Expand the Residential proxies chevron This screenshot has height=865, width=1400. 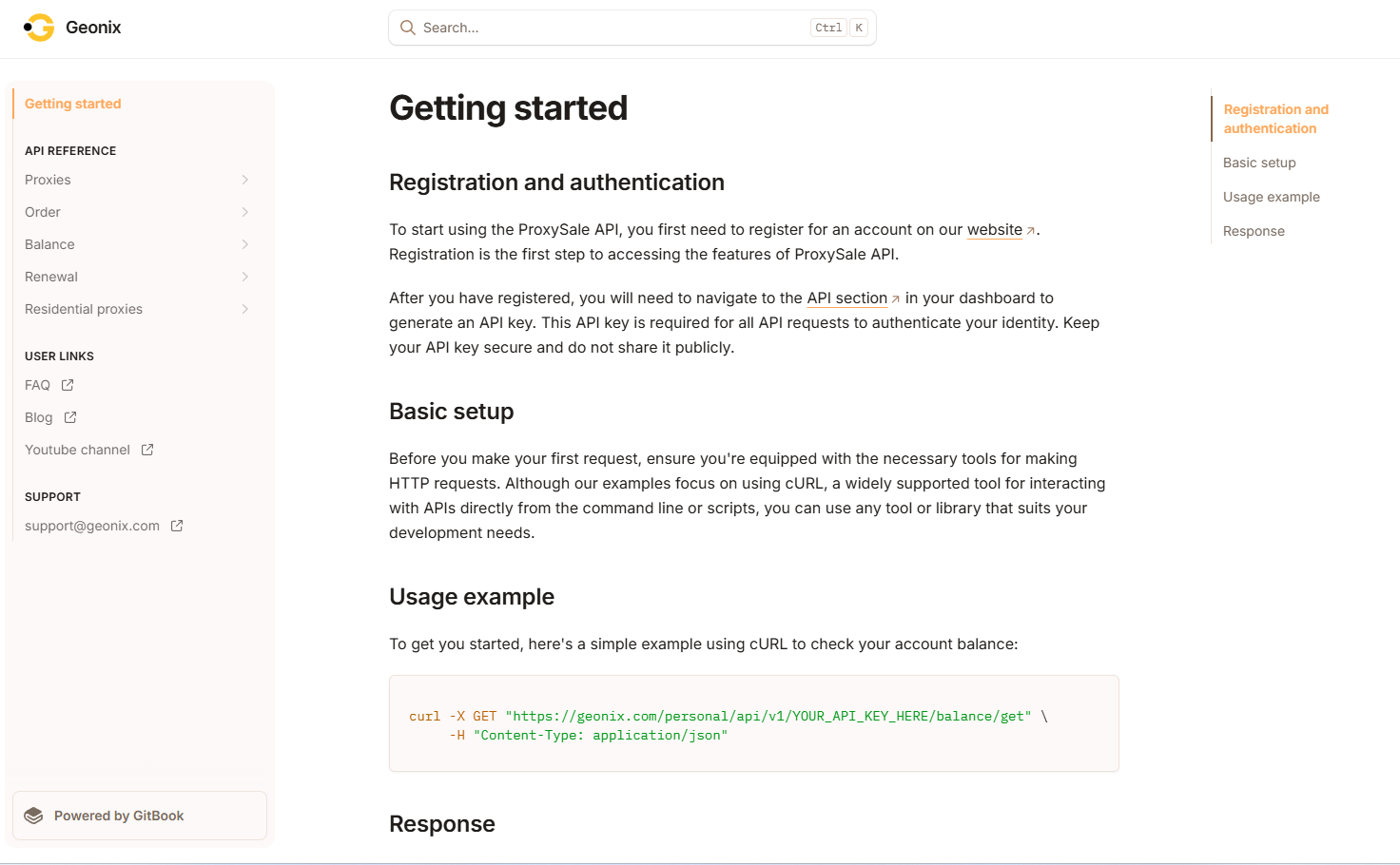pos(245,309)
